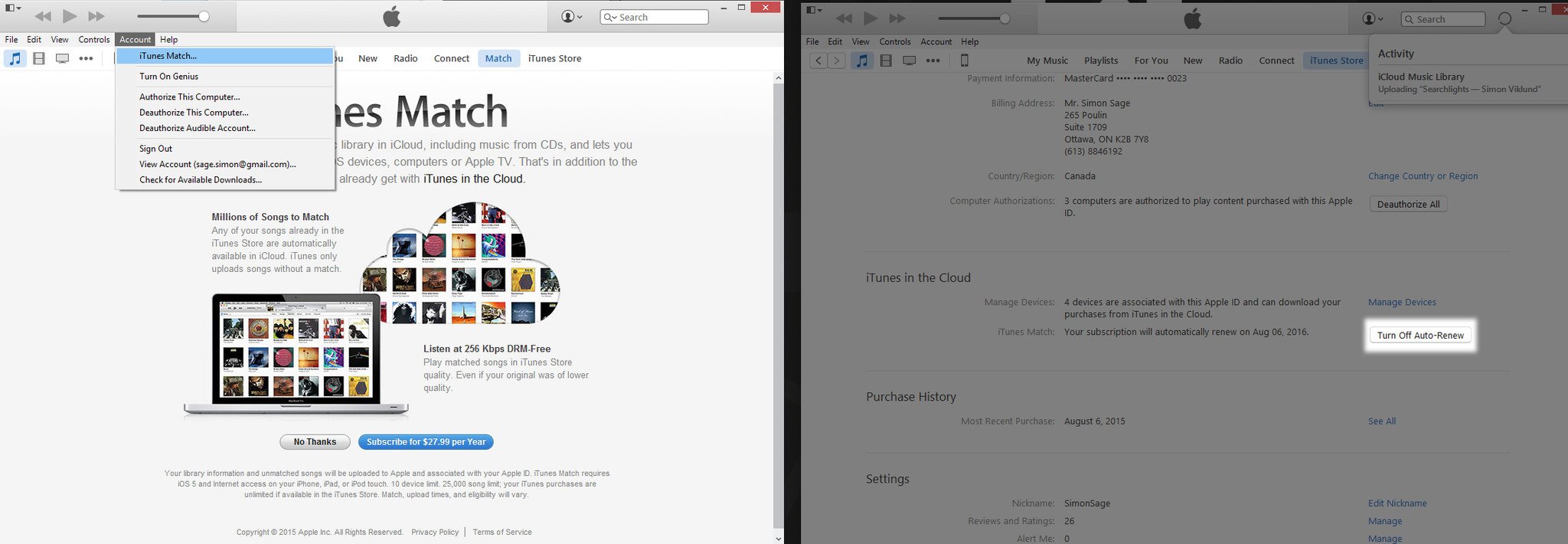
Task: Click rewind button in right iTunes window
Action: (x=844, y=18)
